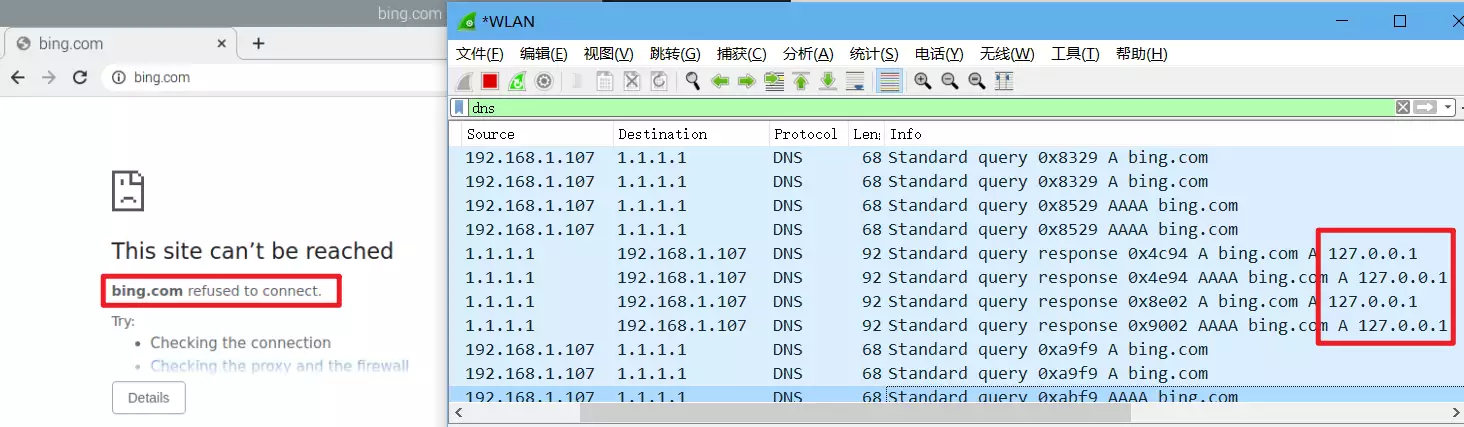Toggle packet list colorization
The image size is (1464, 427).
pyautogui.click(x=888, y=82)
